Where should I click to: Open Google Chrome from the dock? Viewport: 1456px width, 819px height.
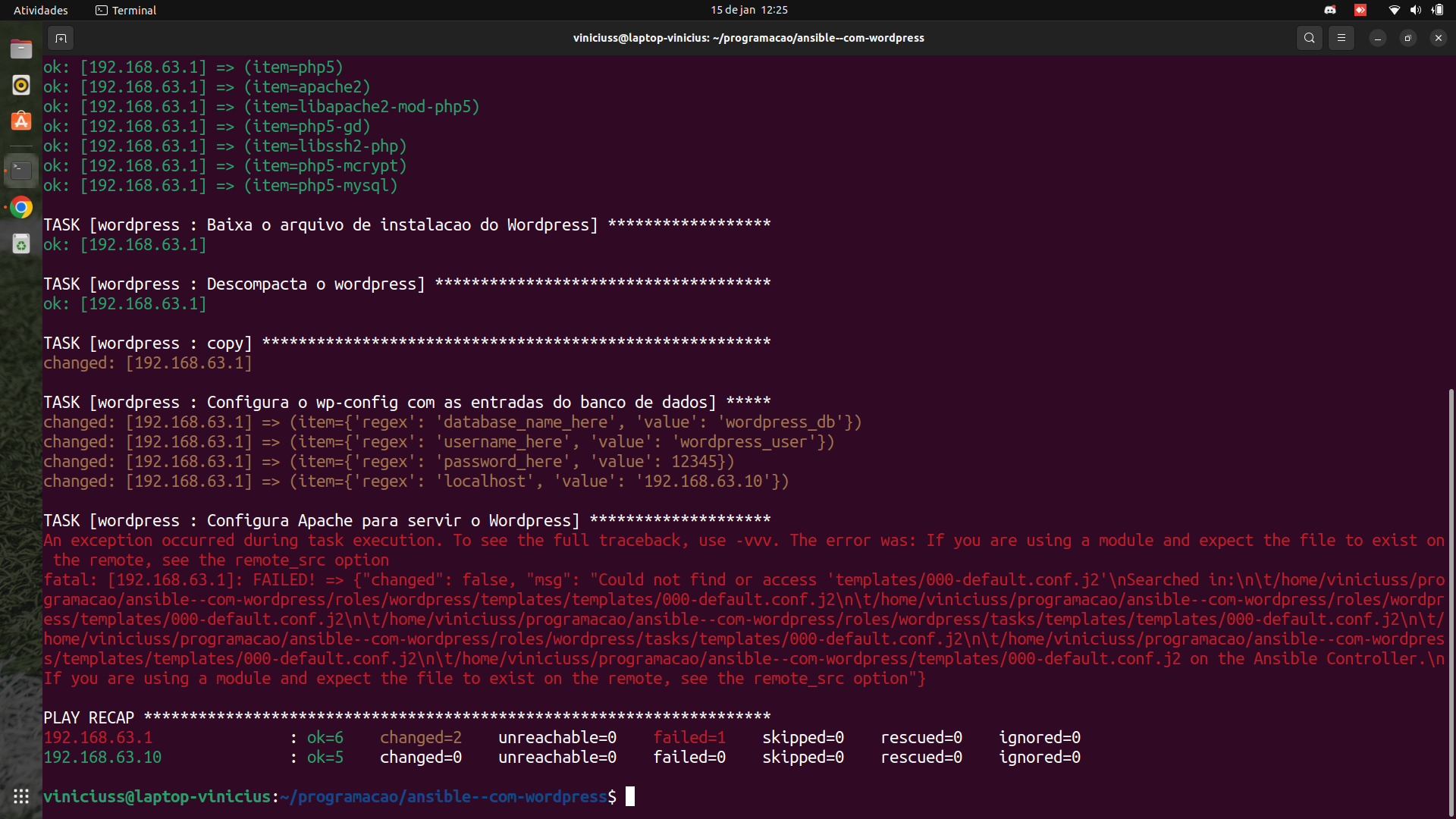click(x=21, y=207)
